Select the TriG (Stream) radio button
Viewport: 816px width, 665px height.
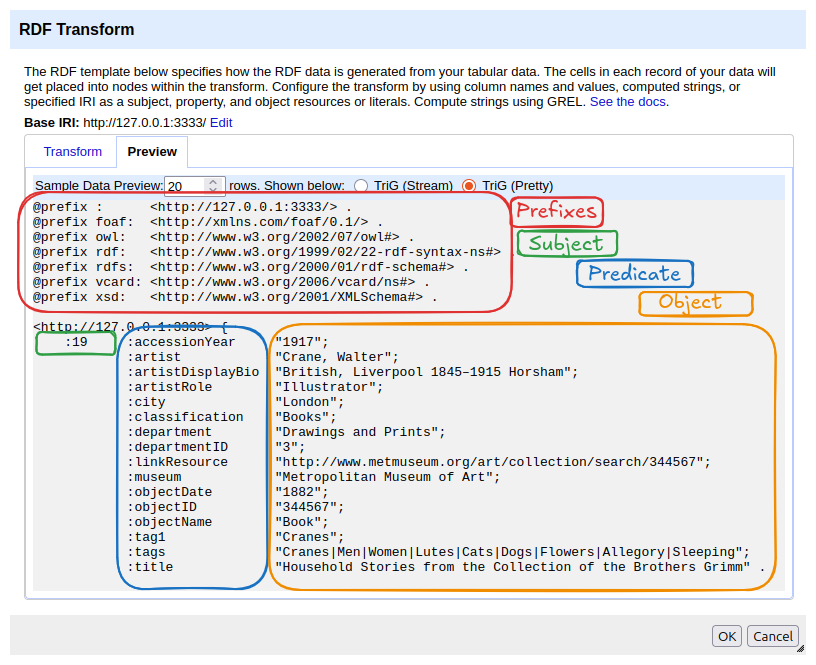[361, 186]
